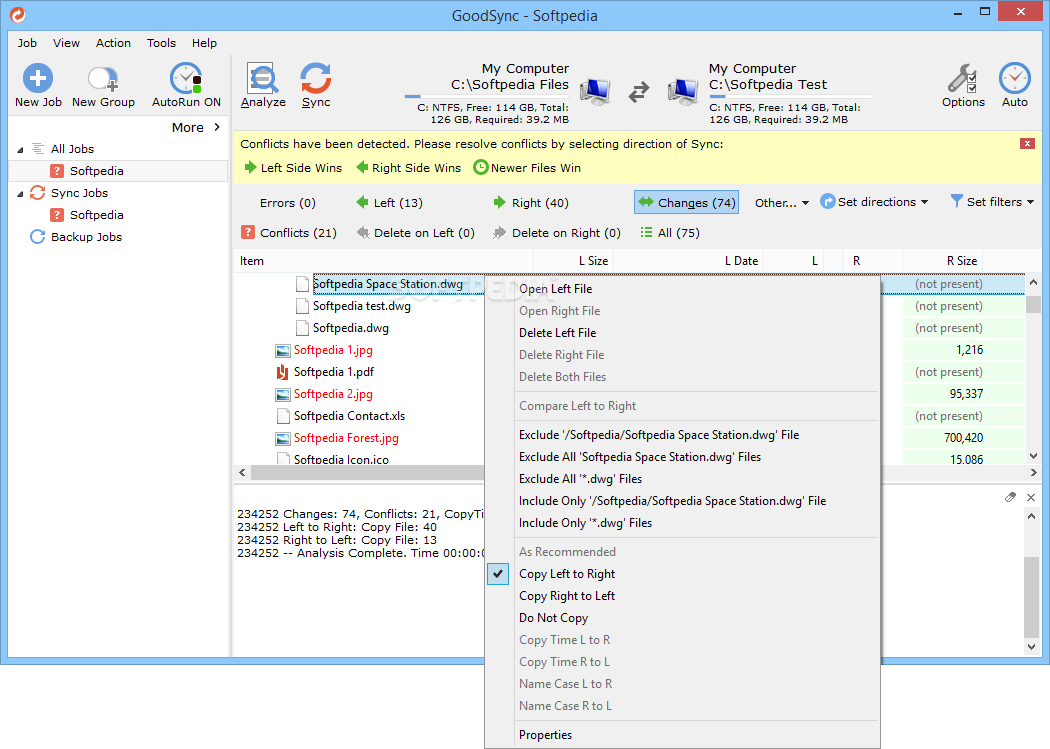1050x749 pixels.
Task: Open the View menu
Action: pyautogui.click(x=66, y=43)
